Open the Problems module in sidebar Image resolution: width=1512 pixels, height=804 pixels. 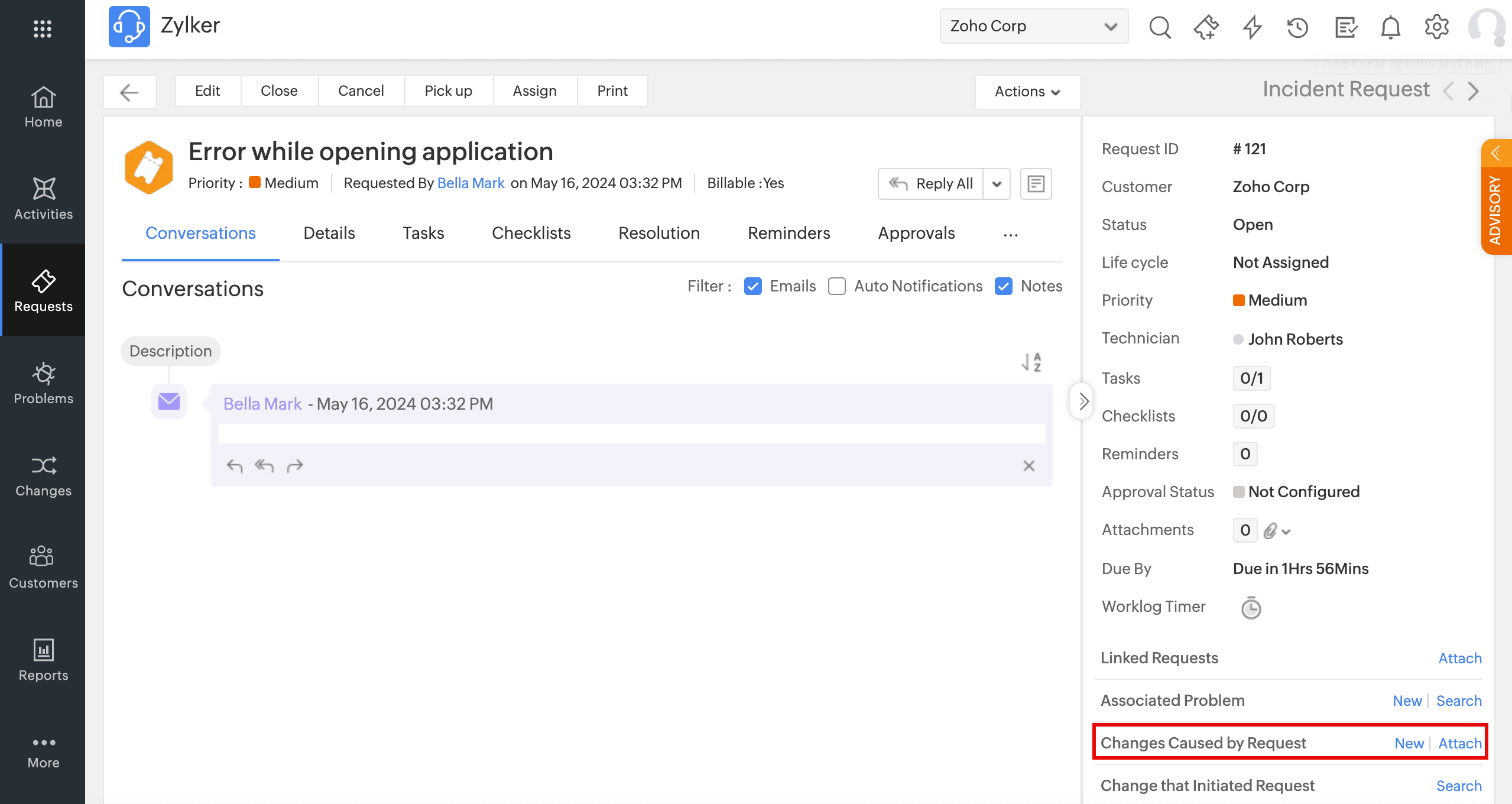[x=43, y=383]
